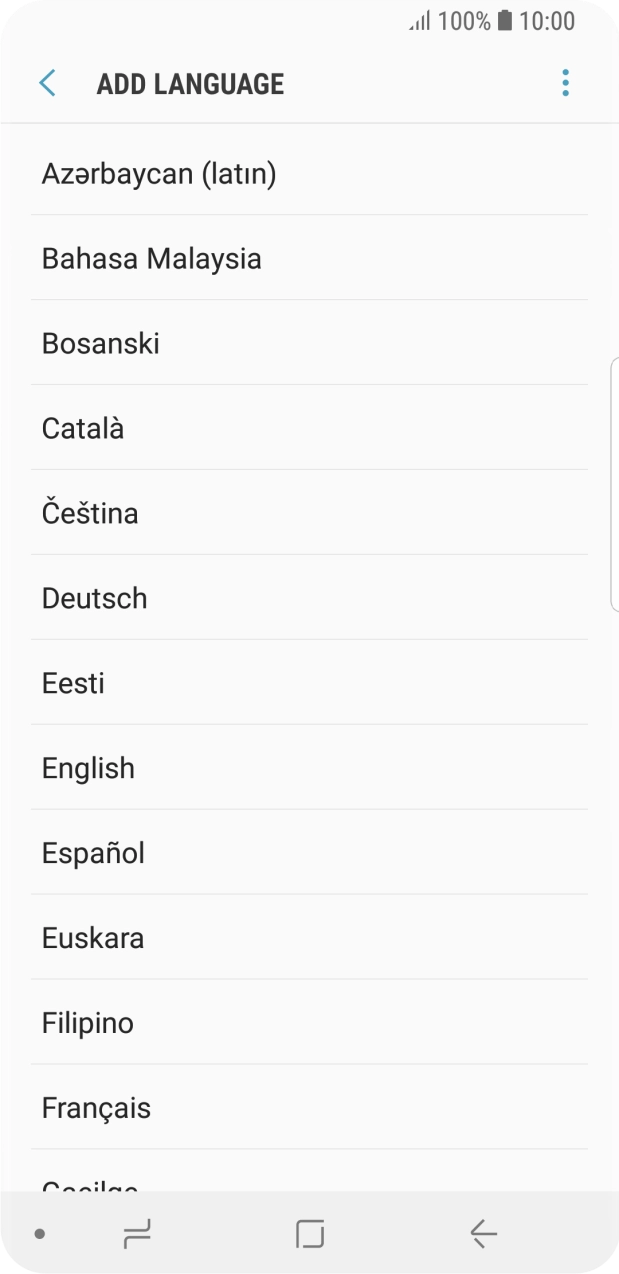Open the three-dot overflow menu
This screenshot has height=1274, width=619.
(x=565, y=83)
